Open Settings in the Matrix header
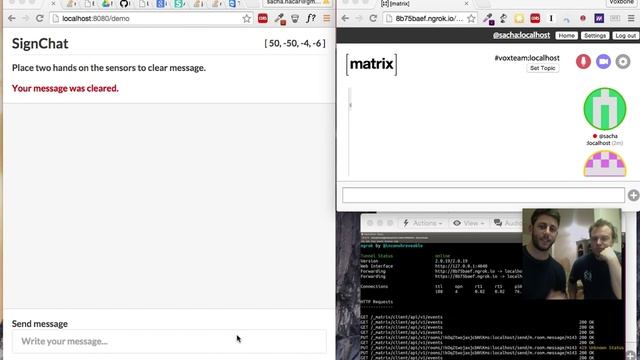 (595, 36)
